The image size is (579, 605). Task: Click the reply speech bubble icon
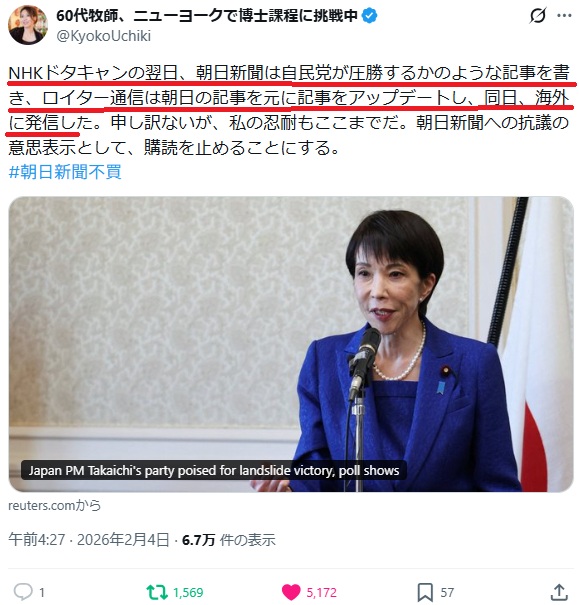23,592
